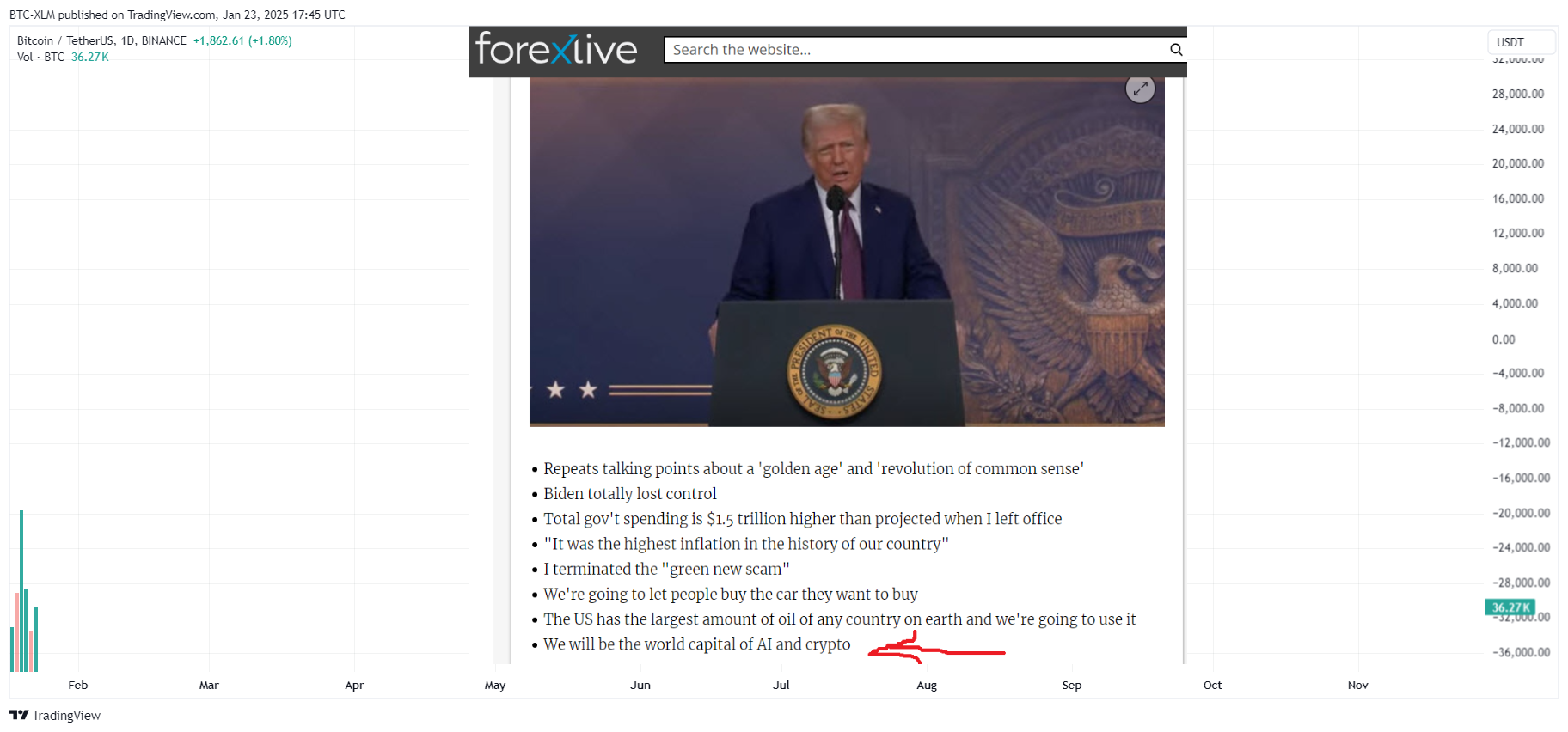Open the Trump podium photo

coord(847,252)
